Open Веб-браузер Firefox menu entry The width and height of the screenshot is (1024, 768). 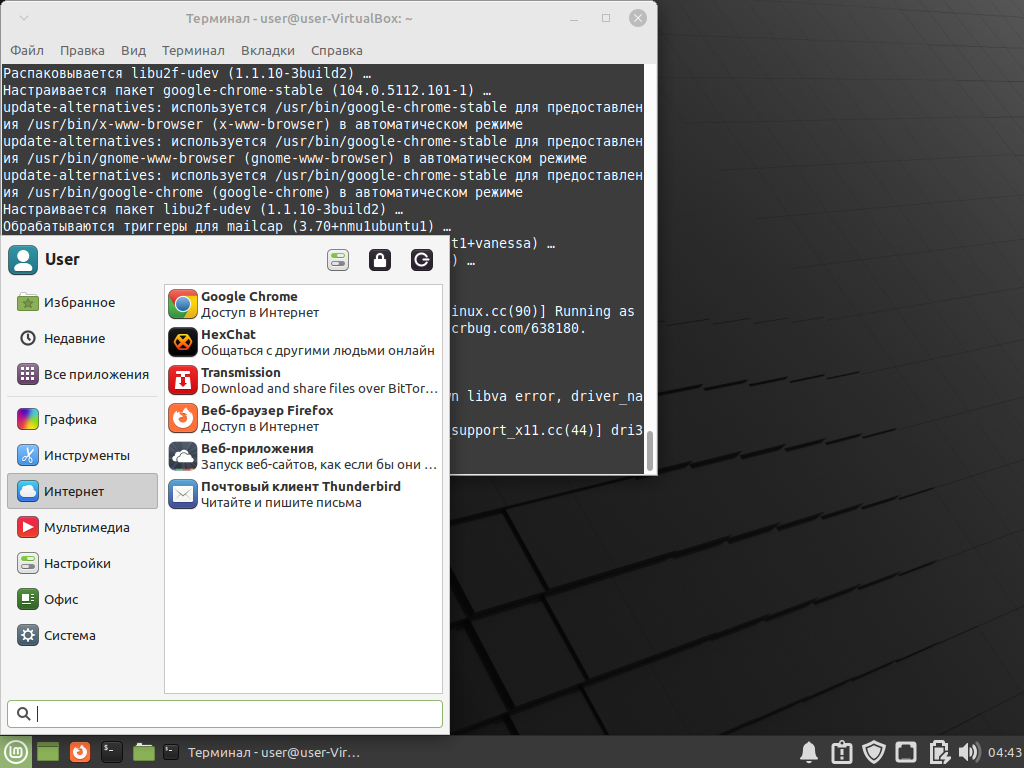(x=303, y=418)
